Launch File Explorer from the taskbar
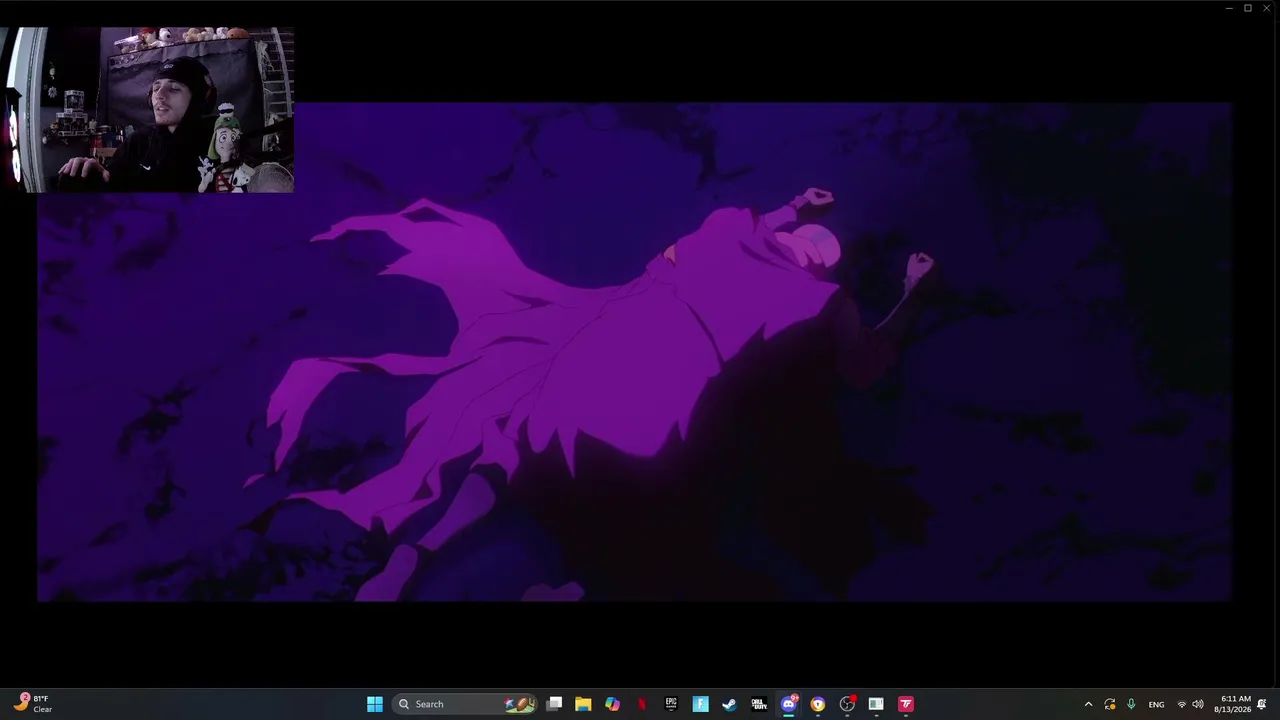 coord(583,704)
